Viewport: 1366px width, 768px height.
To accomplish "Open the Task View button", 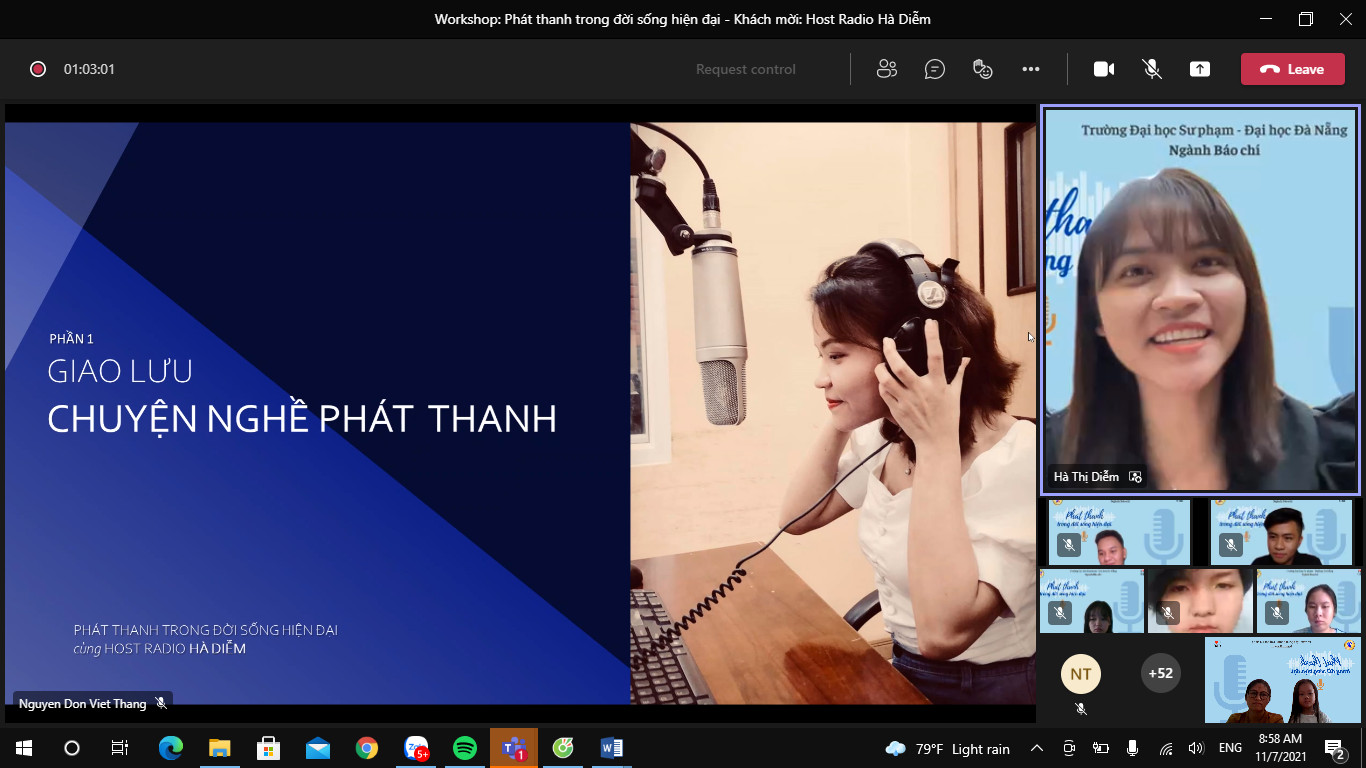I will [119, 748].
